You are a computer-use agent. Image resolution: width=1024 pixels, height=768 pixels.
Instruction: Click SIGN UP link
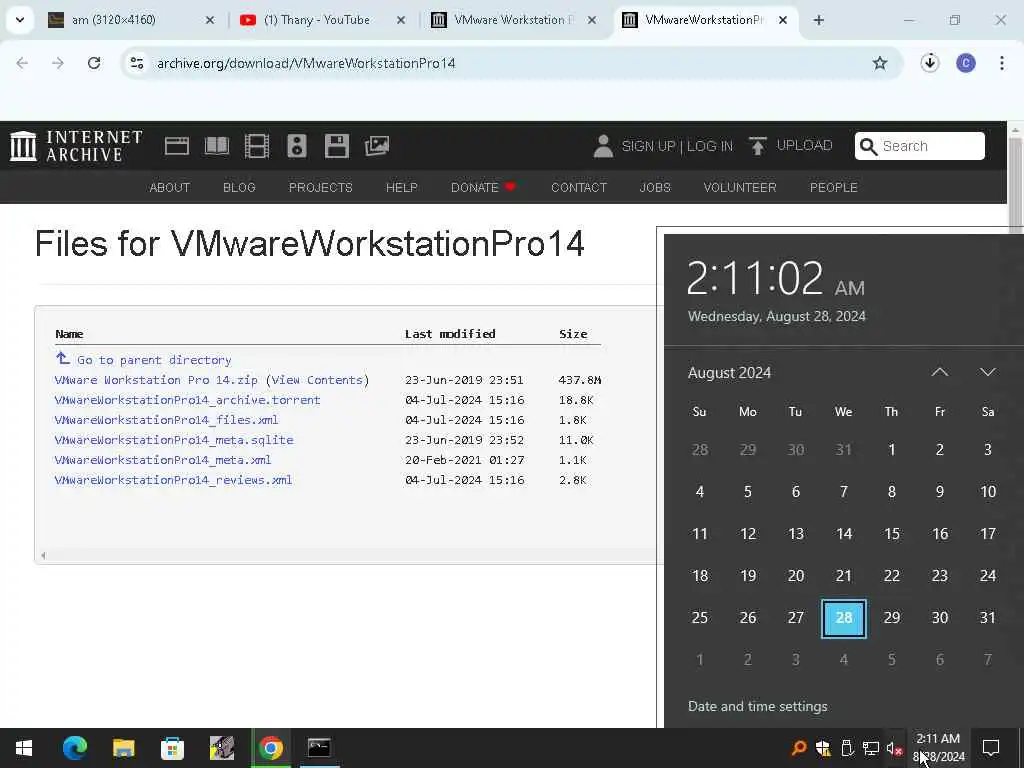648,146
